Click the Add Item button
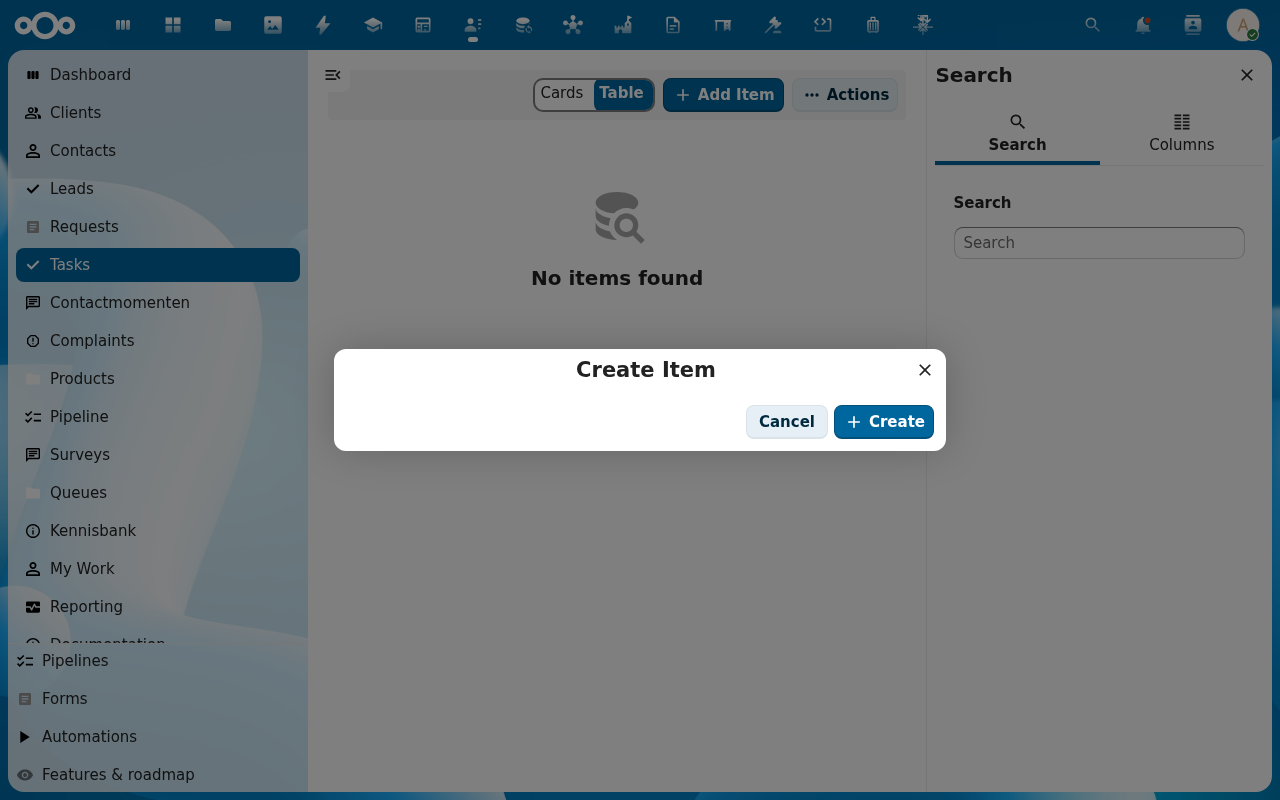 point(723,95)
